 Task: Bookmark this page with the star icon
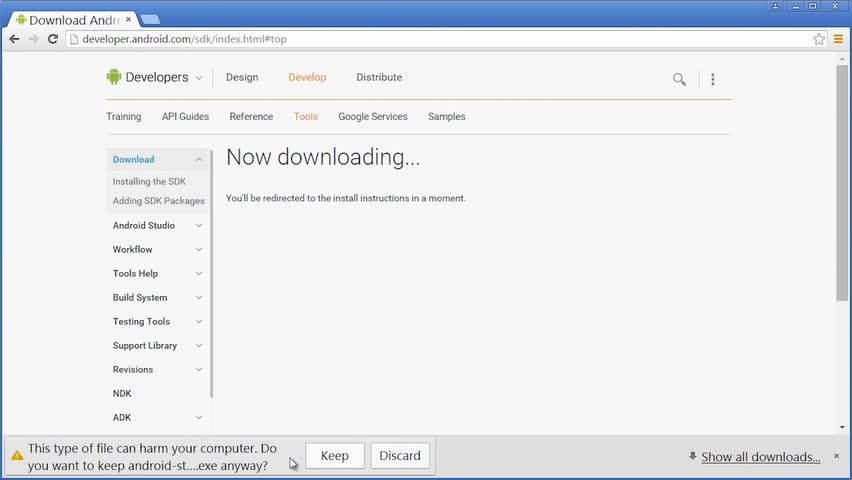(819, 39)
